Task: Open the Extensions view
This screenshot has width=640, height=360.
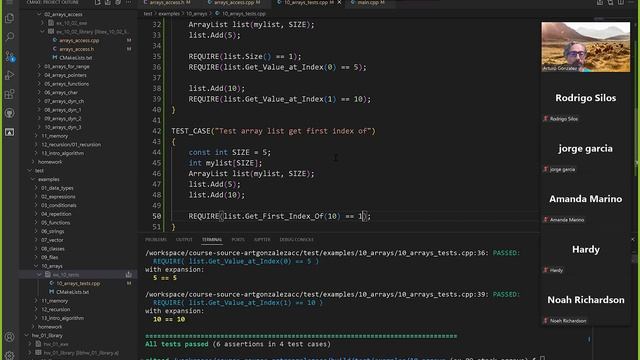Action: tap(9, 94)
